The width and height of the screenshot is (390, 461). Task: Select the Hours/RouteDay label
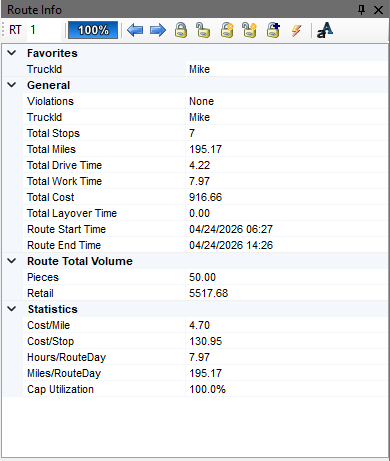tap(66, 357)
